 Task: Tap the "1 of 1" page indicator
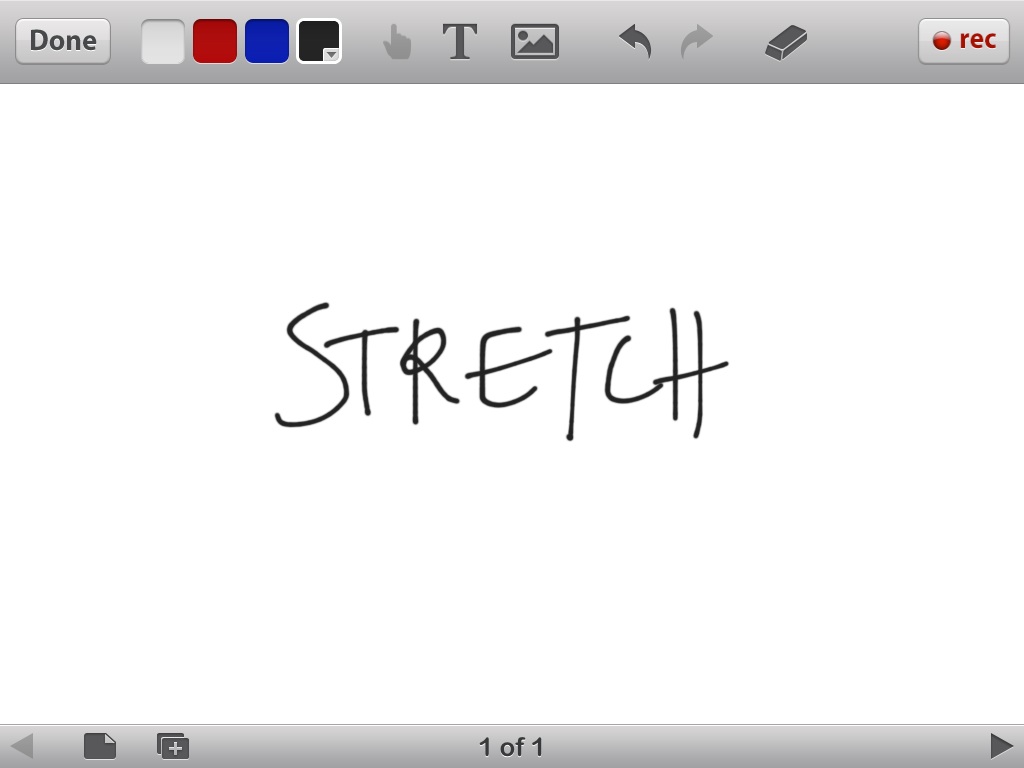coord(511,747)
